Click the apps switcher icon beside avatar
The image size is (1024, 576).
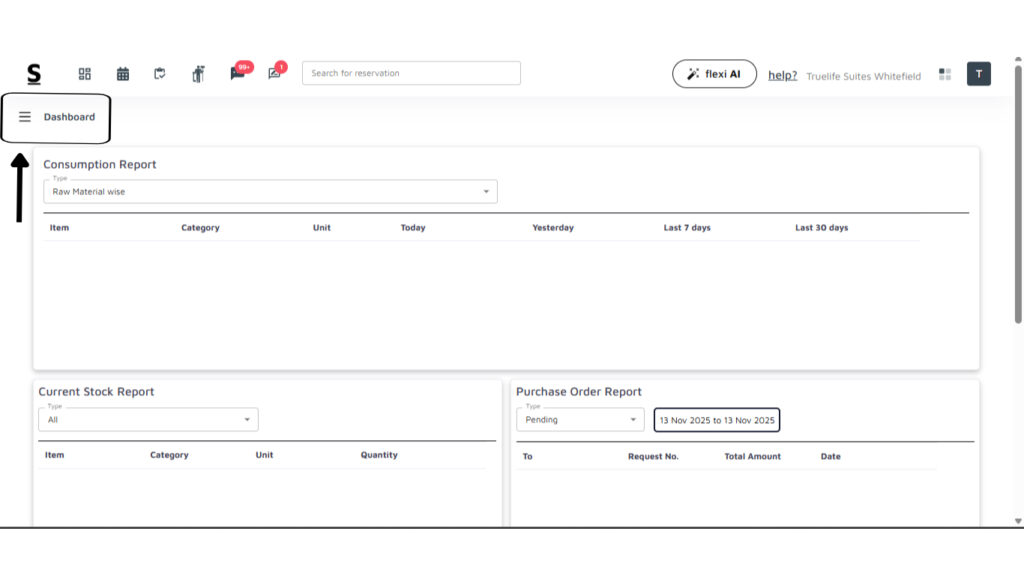pyautogui.click(x=945, y=74)
